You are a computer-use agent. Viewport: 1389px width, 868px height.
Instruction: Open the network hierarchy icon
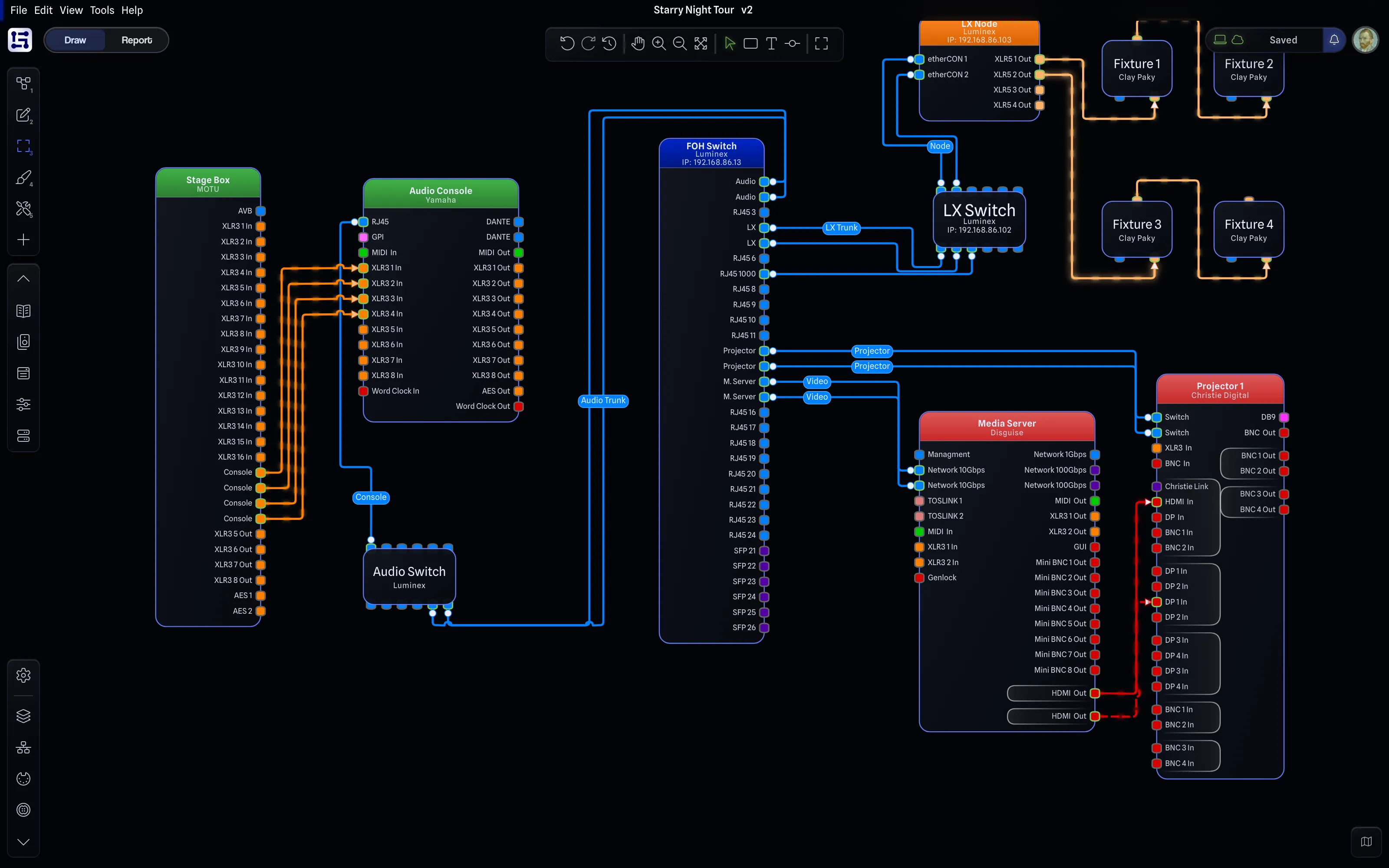pos(23,747)
